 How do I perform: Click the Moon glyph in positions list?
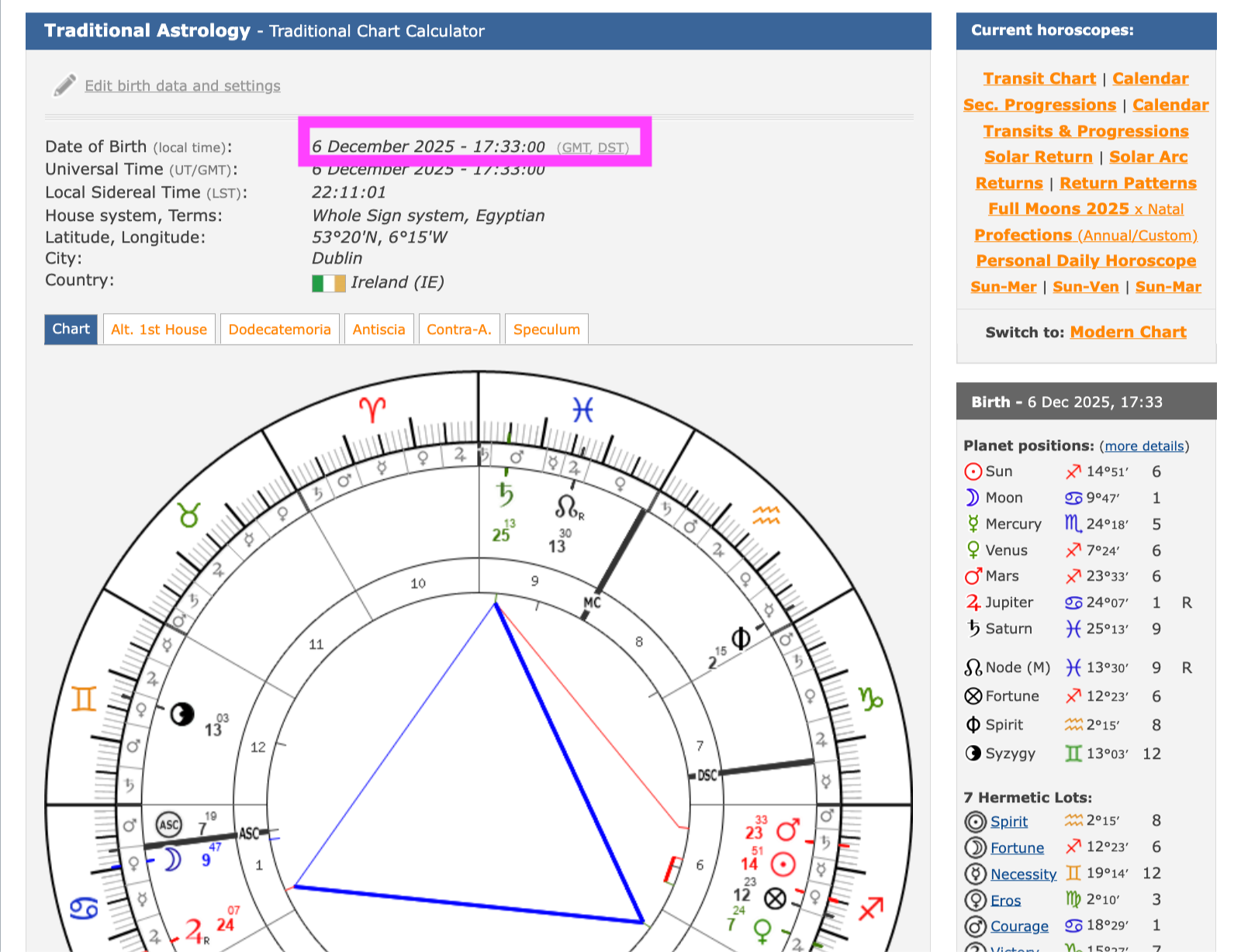(x=972, y=498)
